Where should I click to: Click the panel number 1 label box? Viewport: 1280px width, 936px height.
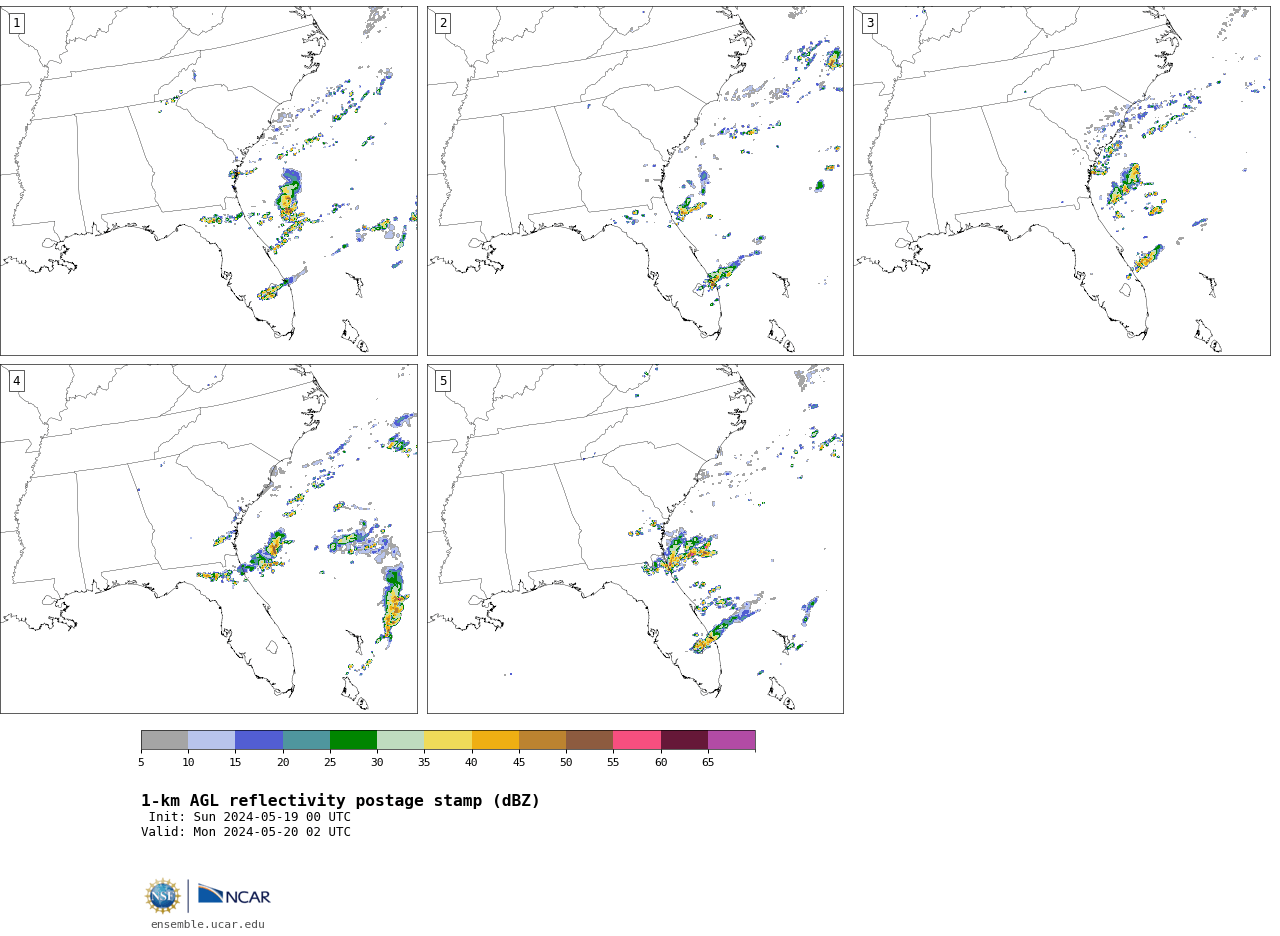pos(16,23)
